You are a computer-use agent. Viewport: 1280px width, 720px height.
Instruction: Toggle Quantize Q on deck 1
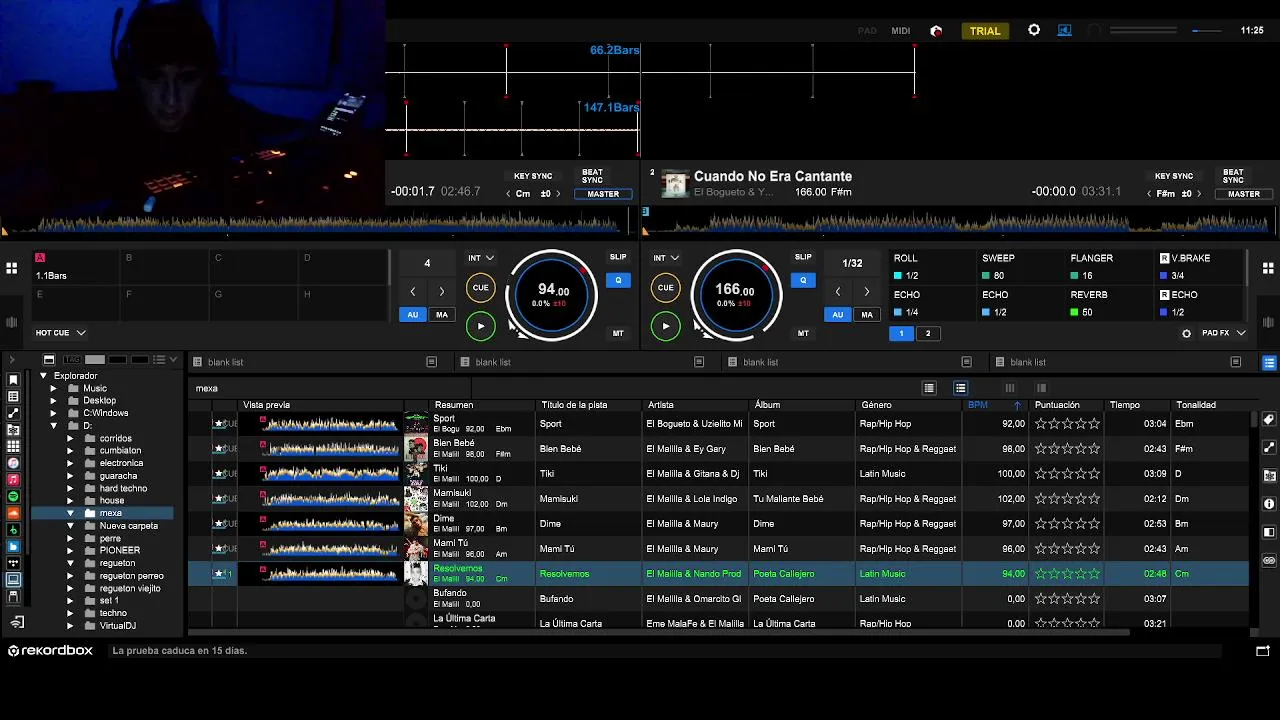coord(618,281)
